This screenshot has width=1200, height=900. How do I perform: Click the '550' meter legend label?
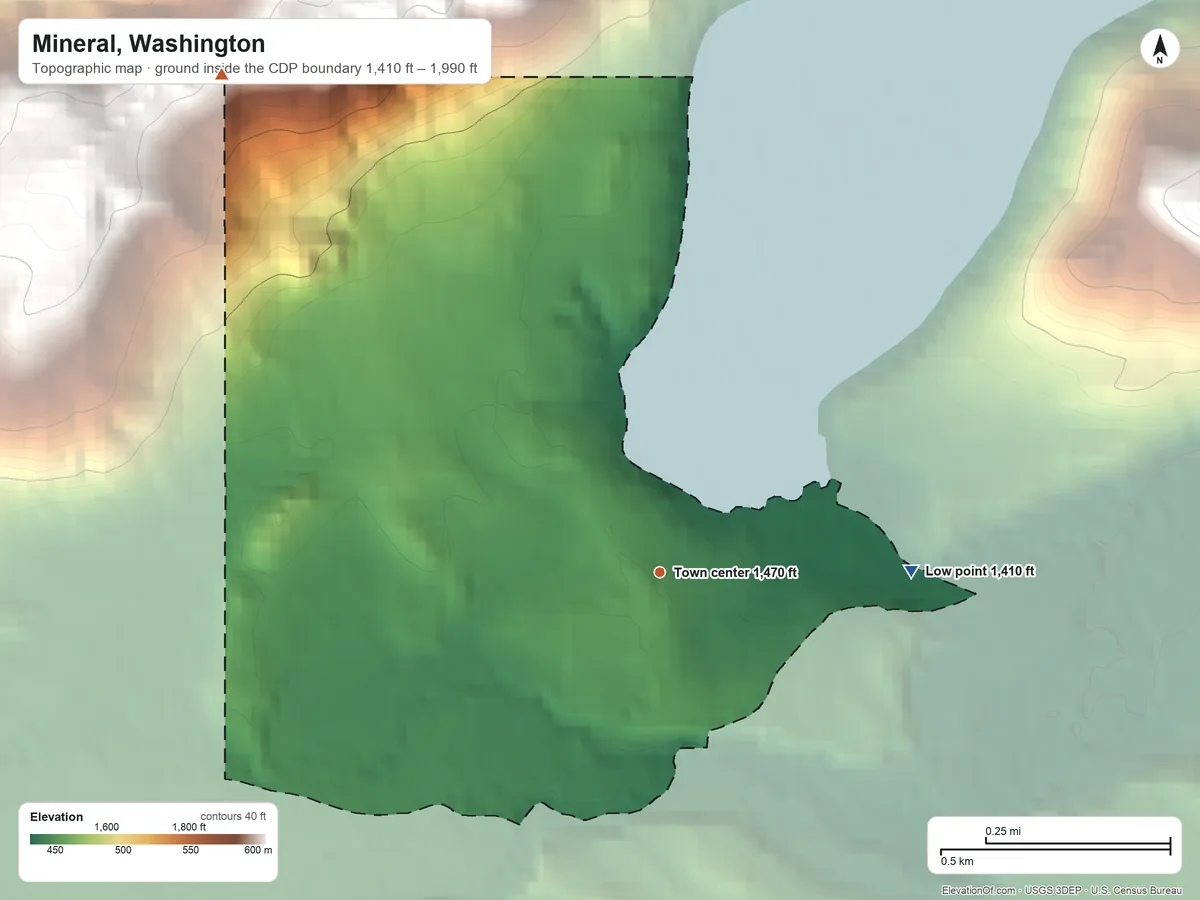(191, 851)
